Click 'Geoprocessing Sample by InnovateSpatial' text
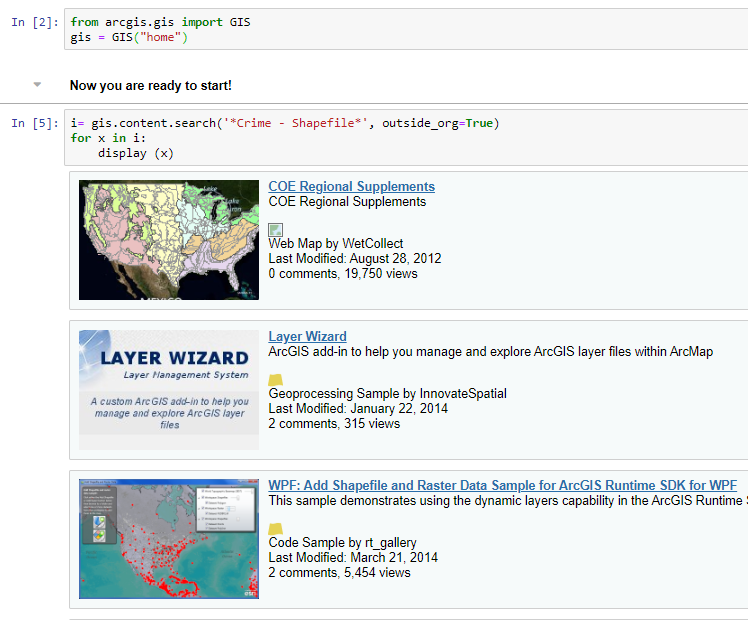The height and width of the screenshot is (620, 748). [x=387, y=393]
